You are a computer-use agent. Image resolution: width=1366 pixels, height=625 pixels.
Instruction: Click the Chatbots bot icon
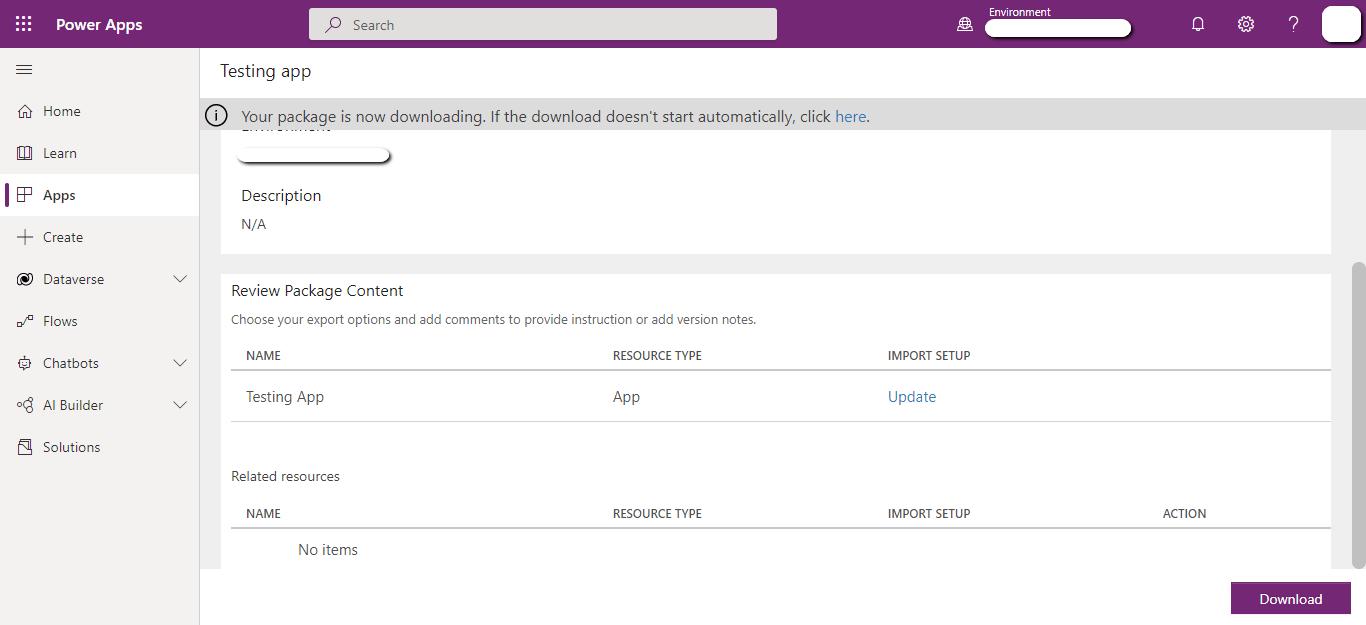tap(25, 363)
